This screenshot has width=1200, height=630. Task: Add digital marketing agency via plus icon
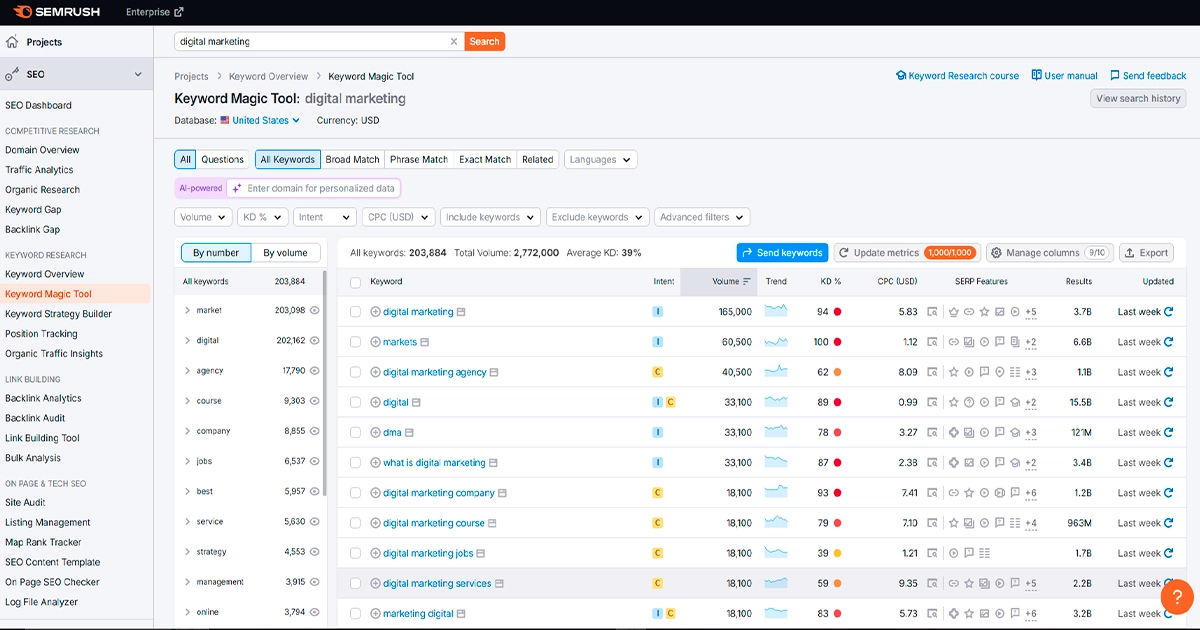[376, 372]
